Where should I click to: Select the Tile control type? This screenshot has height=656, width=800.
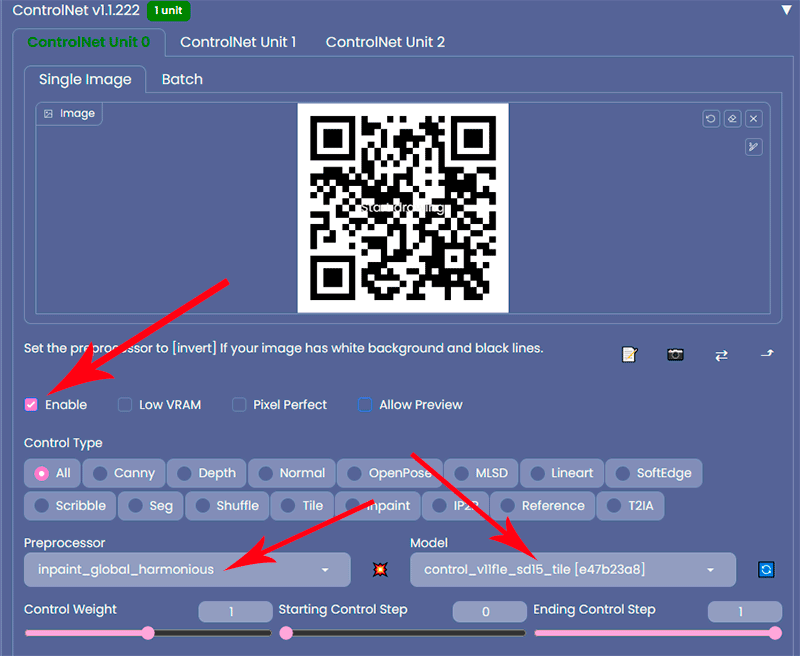coord(302,506)
